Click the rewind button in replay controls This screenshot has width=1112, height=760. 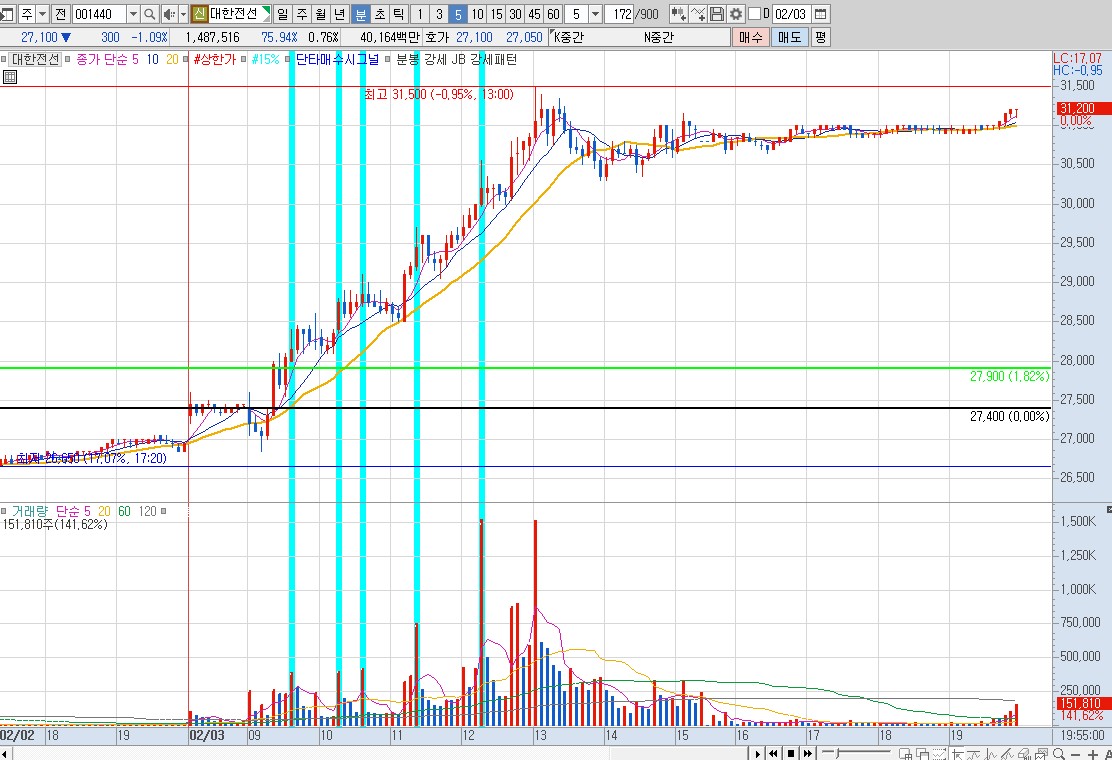tap(774, 754)
